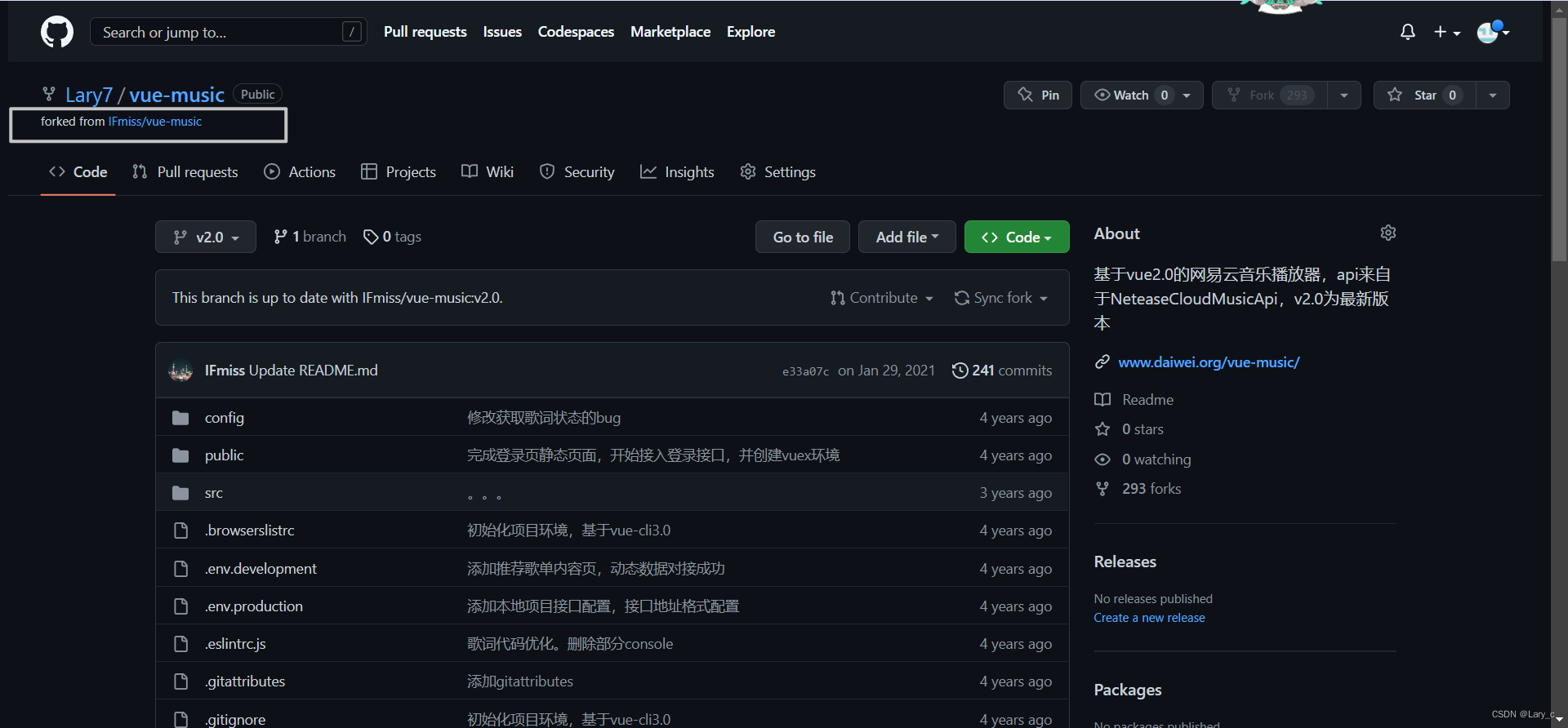Open the Wiki tab
1568x728 pixels.
[x=488, y=172]
